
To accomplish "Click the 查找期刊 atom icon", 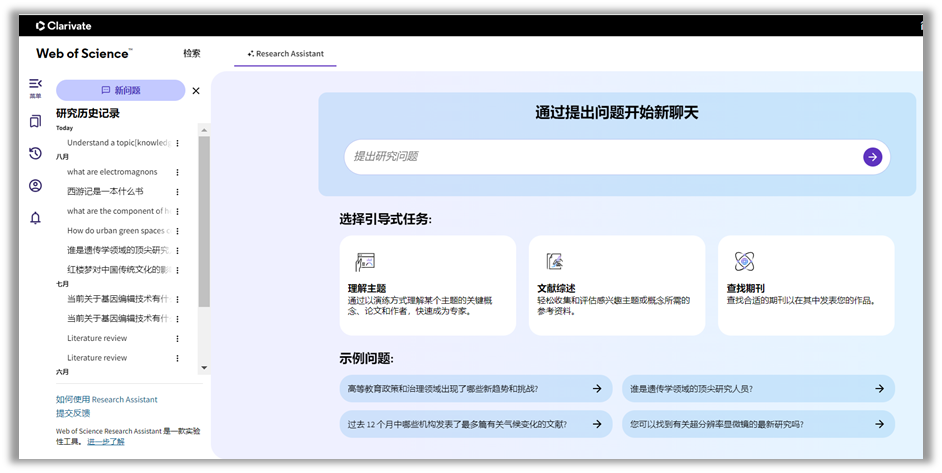I will (x=743, y=262).
